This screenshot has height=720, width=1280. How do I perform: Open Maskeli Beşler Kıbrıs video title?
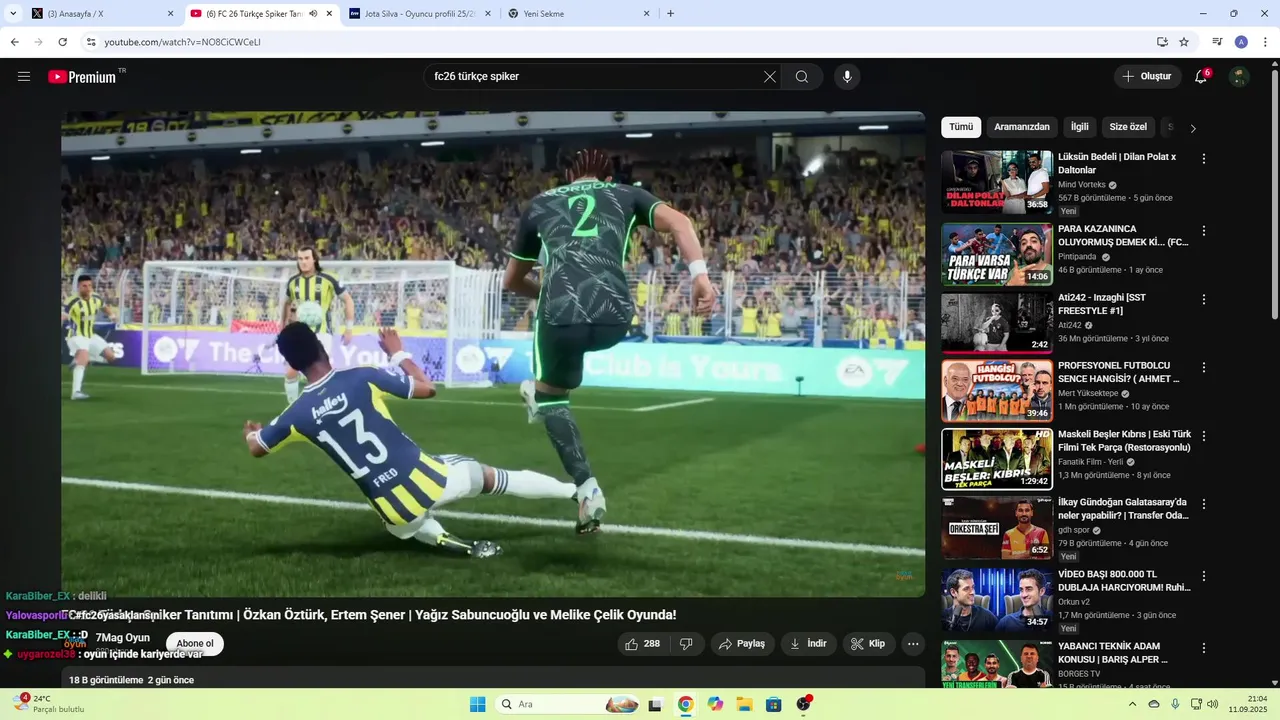[x=1125, y=441]
